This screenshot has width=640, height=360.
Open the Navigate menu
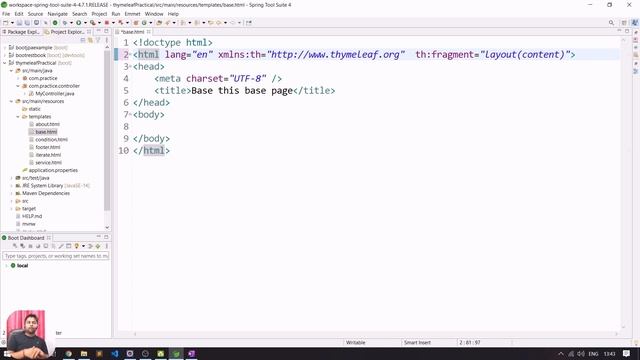58,14
